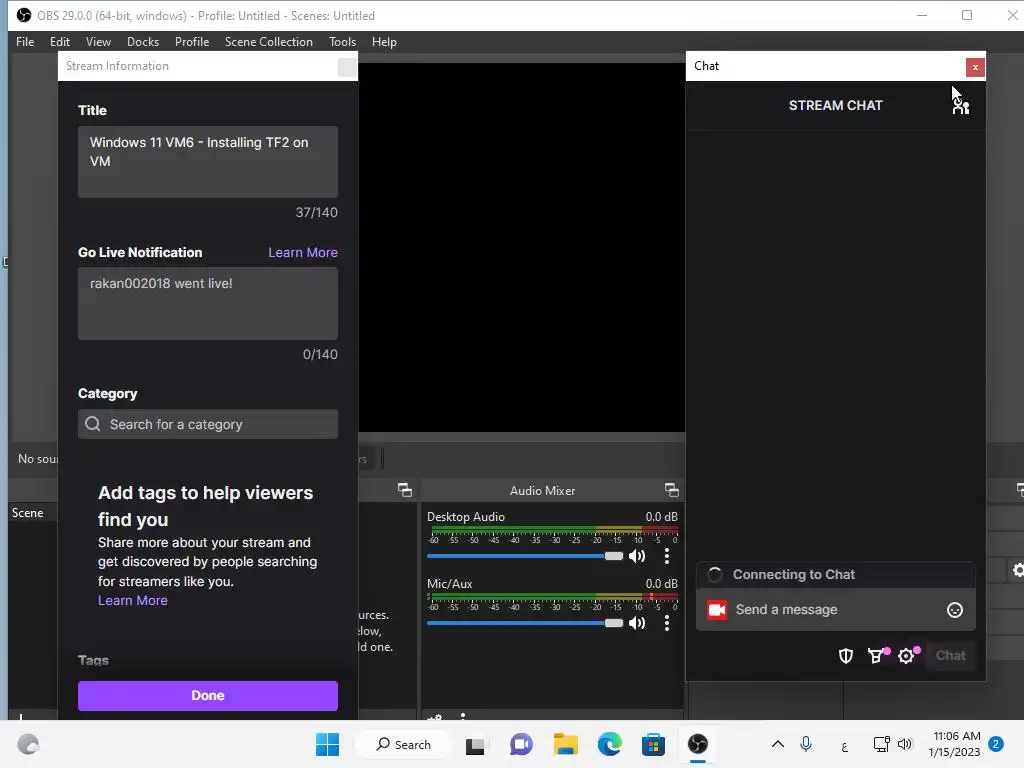Open File Explorer from taskbar
Image resolution: width=1024 pixels, height=768 pixels.
[x=566, y=744]
